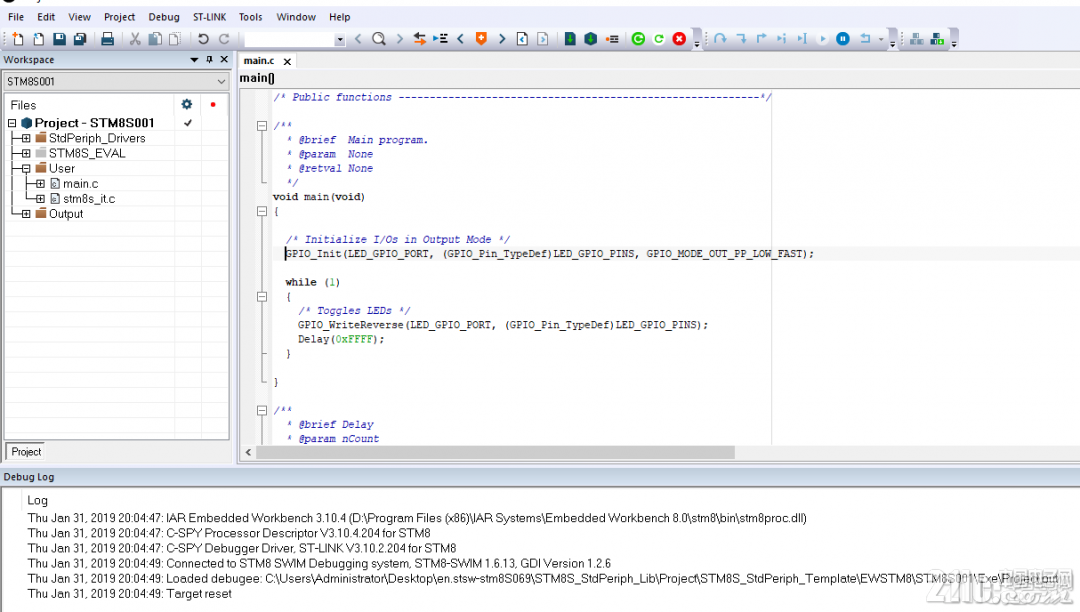Viewport: 1080px width, 612px height.
Task: Collapse the while loop fold
Action: coord(262,297)
